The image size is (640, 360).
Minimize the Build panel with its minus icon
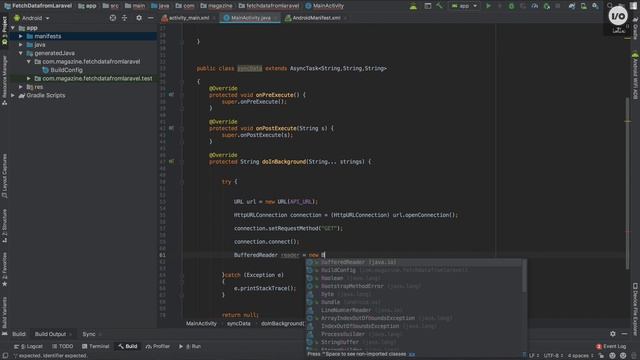[624, 334]
